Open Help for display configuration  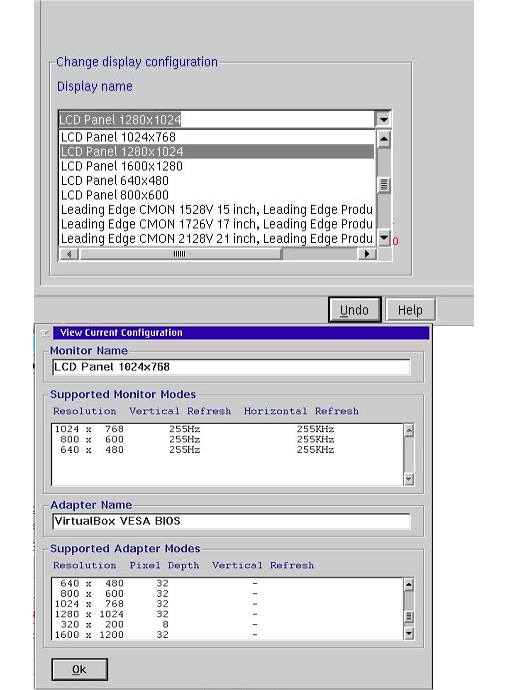[x=410, y=310]
